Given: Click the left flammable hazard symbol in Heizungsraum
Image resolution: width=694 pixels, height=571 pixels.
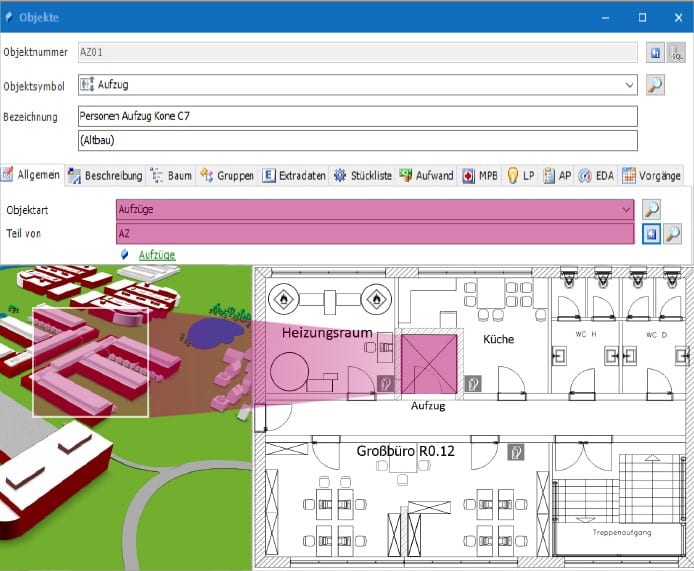Looking at the screenshot, I should pyautogui.click(x=283, y=297).
